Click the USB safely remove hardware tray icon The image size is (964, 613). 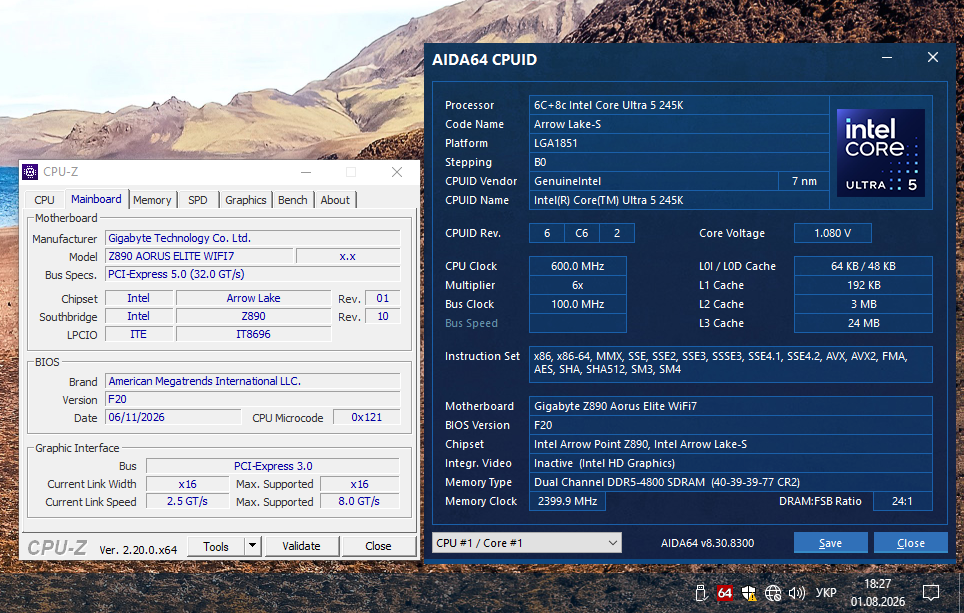click(x=700, y=593)
